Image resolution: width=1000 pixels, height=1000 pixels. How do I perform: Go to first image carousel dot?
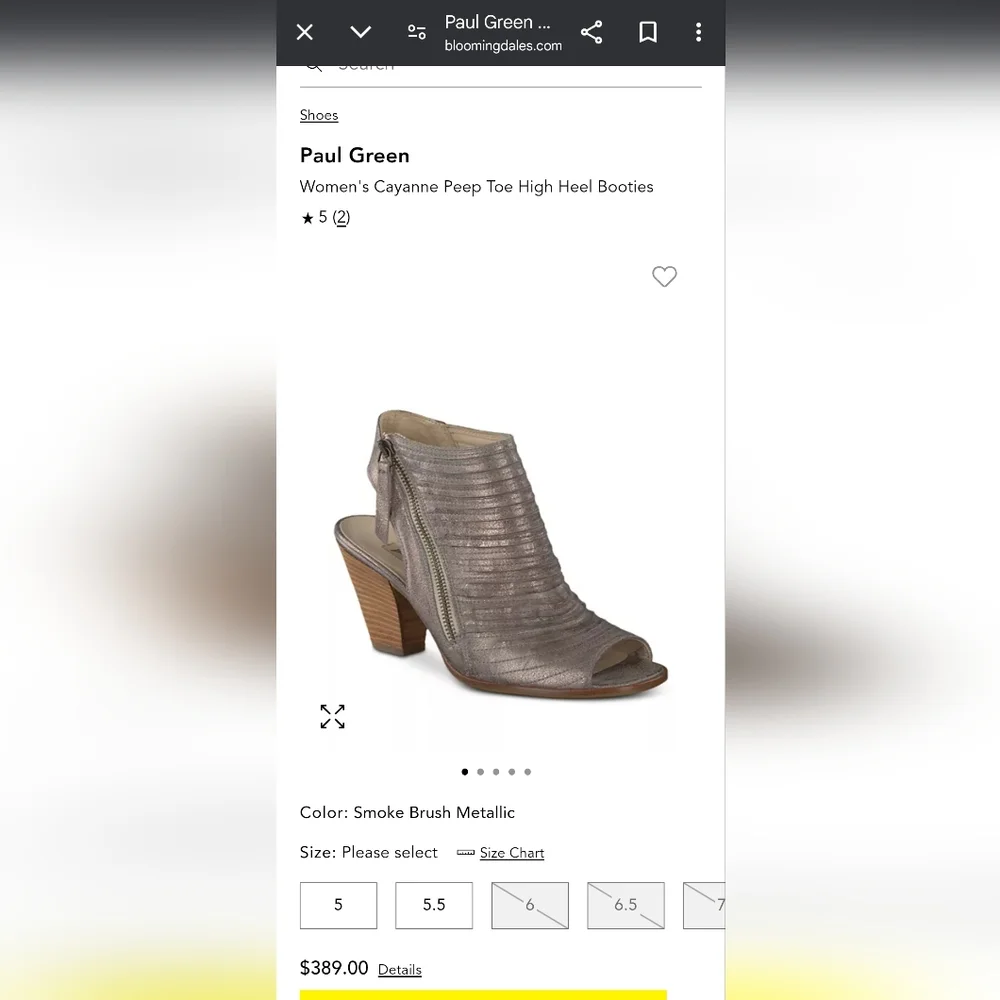click(465, 772)
